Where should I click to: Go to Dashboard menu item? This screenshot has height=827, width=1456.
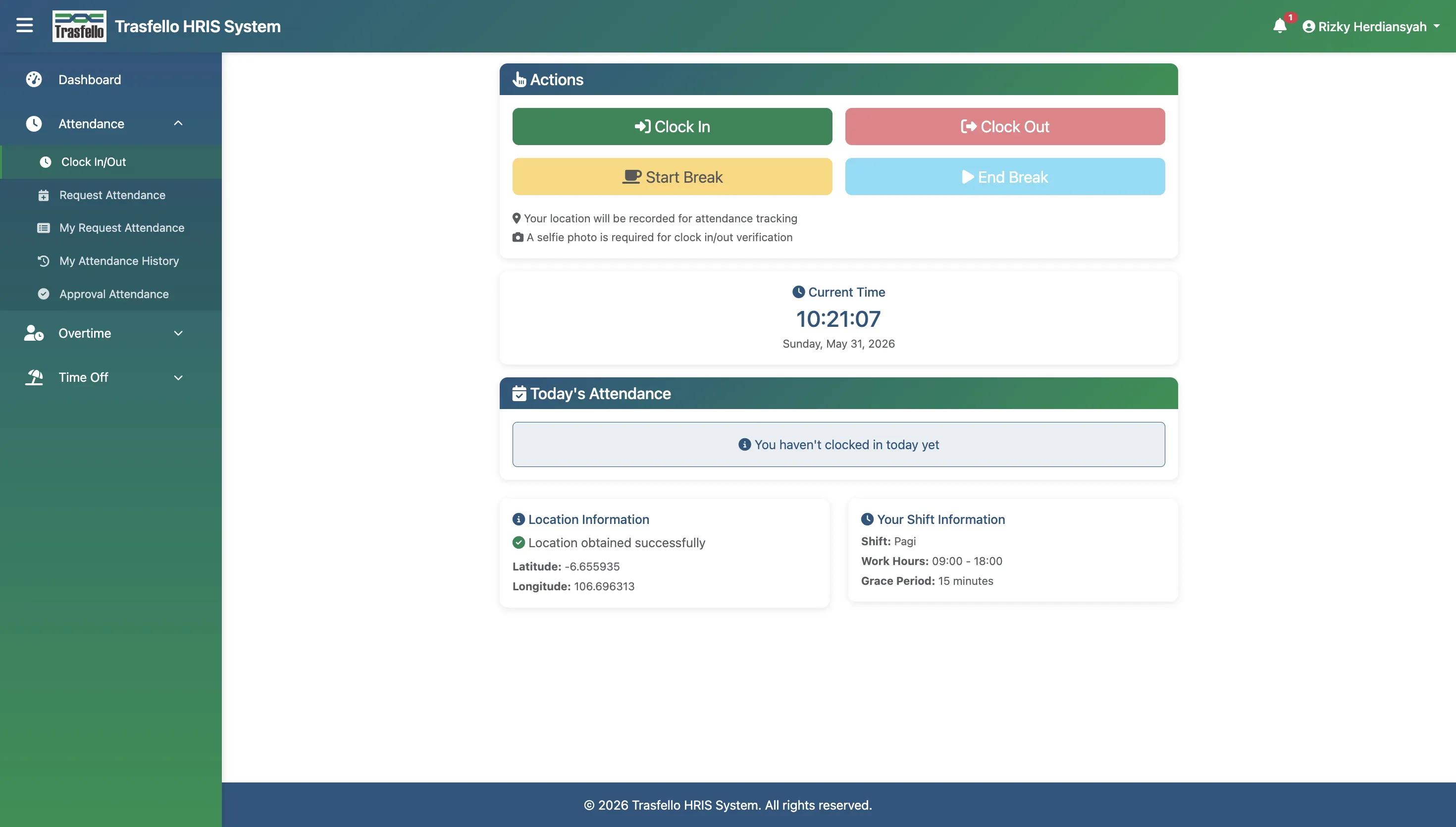(x=111, y=80)
